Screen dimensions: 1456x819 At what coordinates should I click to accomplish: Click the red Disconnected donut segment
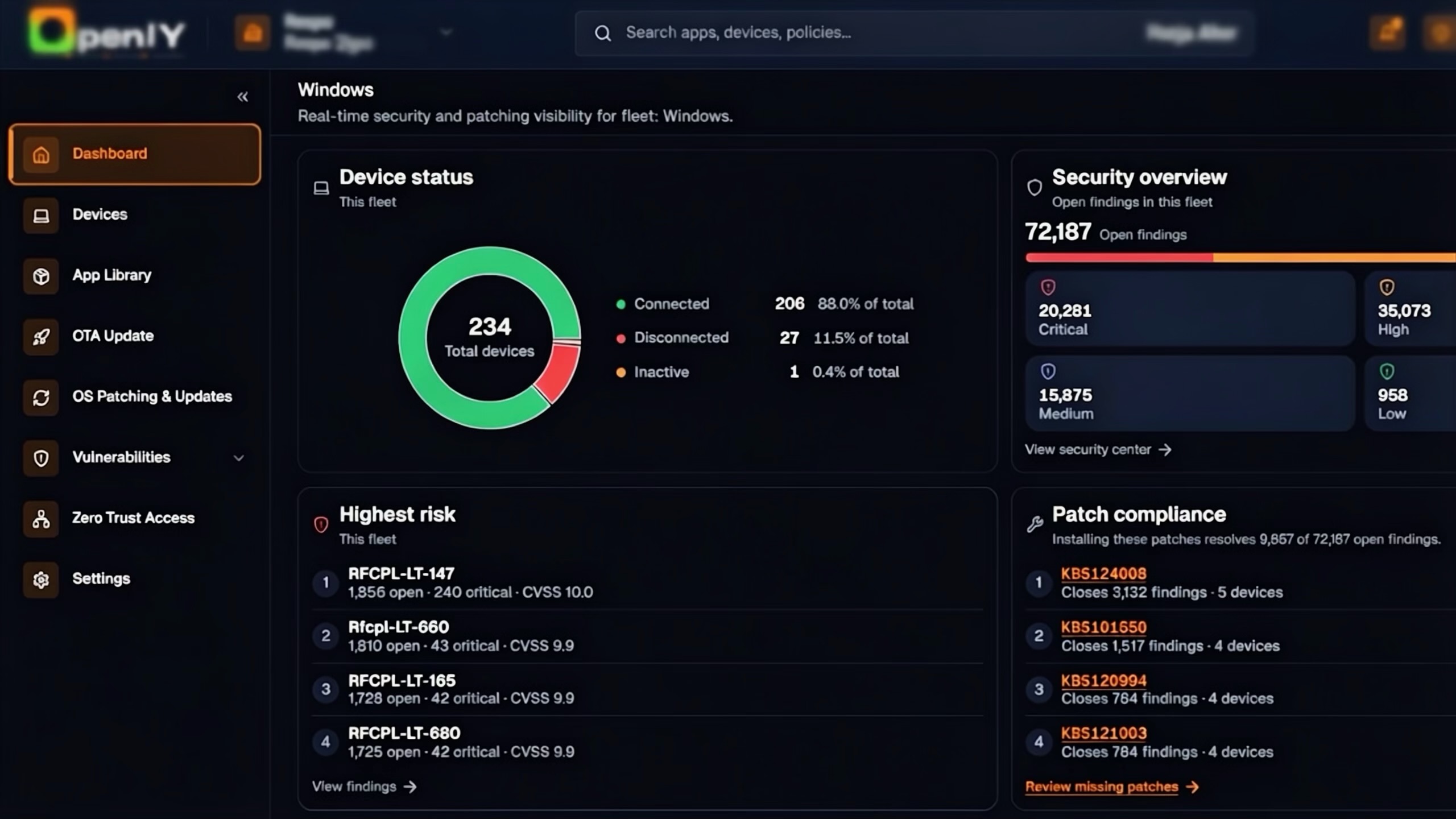click(558, 374)
